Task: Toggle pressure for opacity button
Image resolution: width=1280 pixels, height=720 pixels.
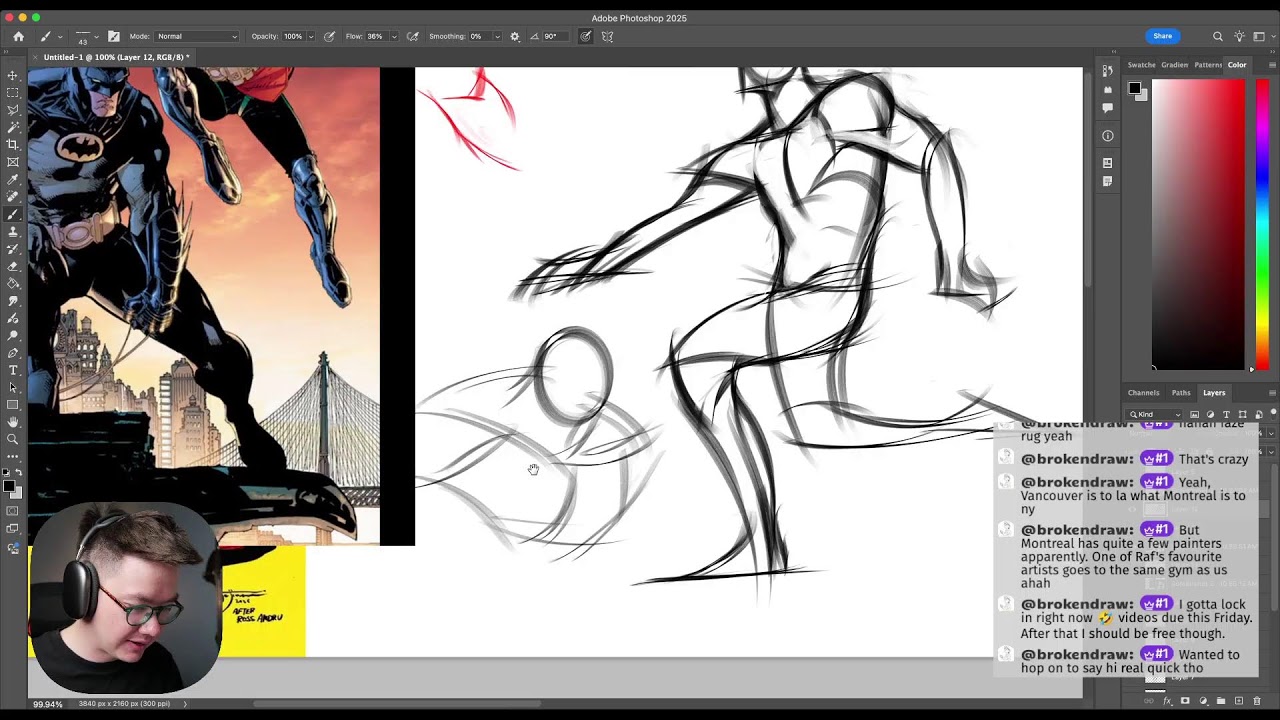Action: click(x=329, y=36)
